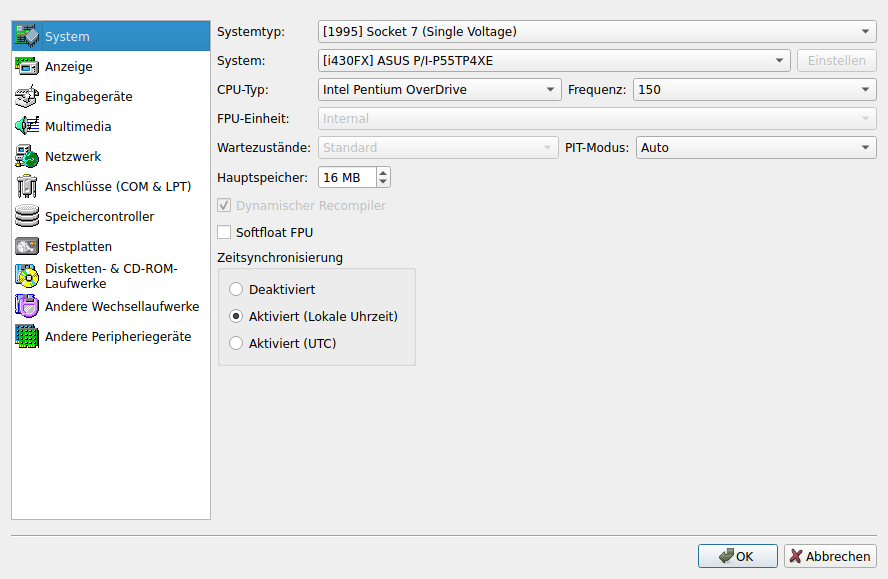Click the Netzwerk globe icon
Screen dimensions: 888x579
[27, 157]
